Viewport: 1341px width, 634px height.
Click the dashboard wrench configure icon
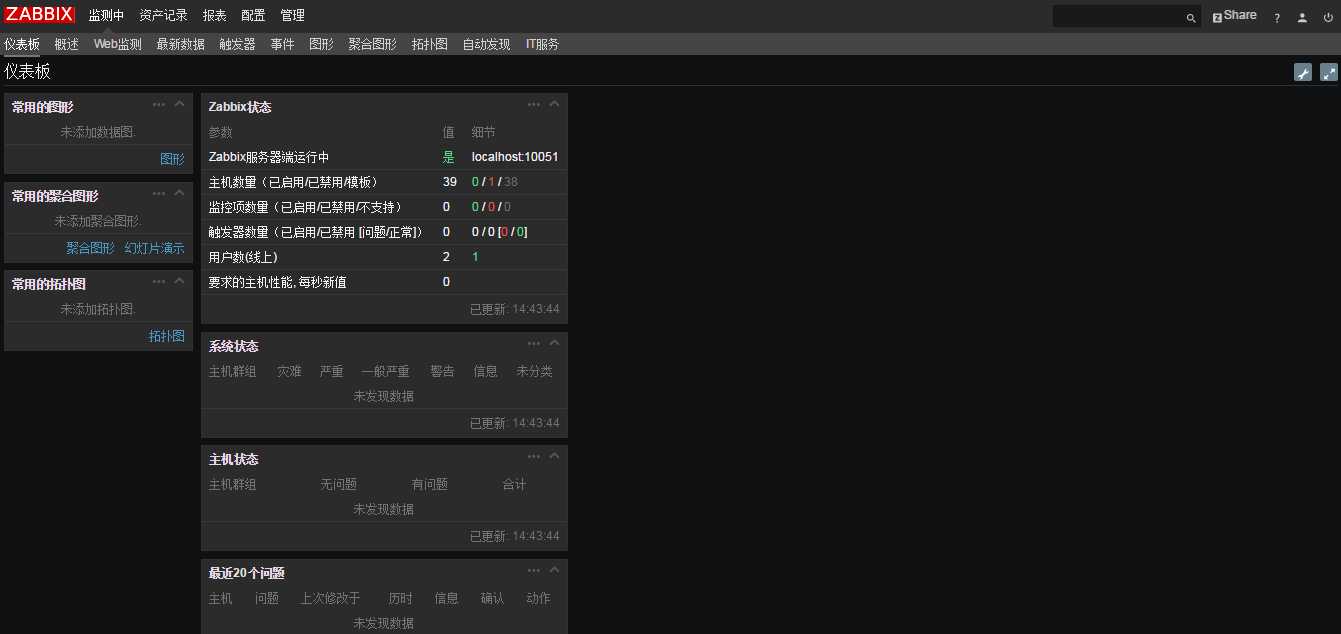(1302, 72)
